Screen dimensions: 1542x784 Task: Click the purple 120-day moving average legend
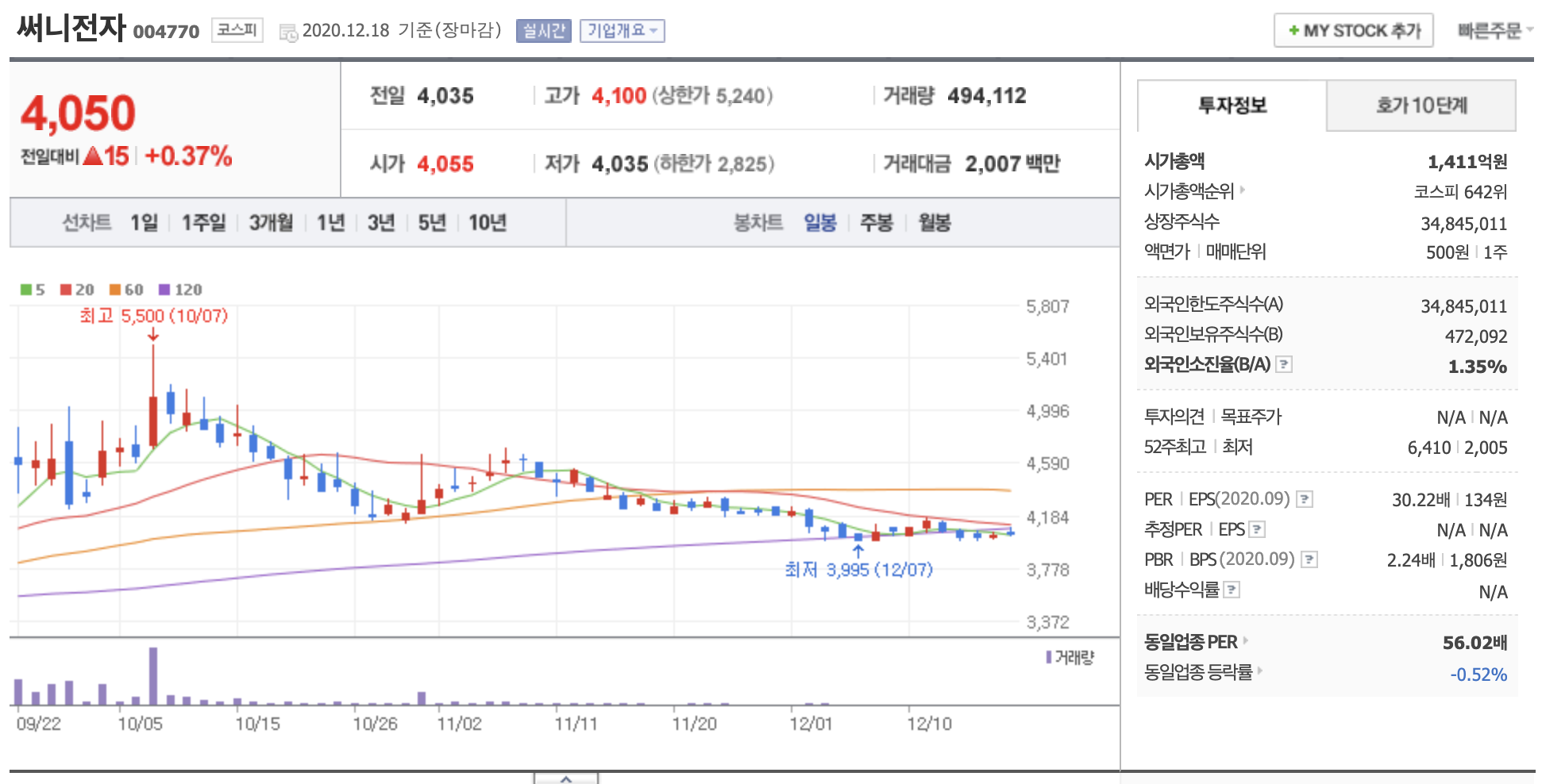pos(180,290)
